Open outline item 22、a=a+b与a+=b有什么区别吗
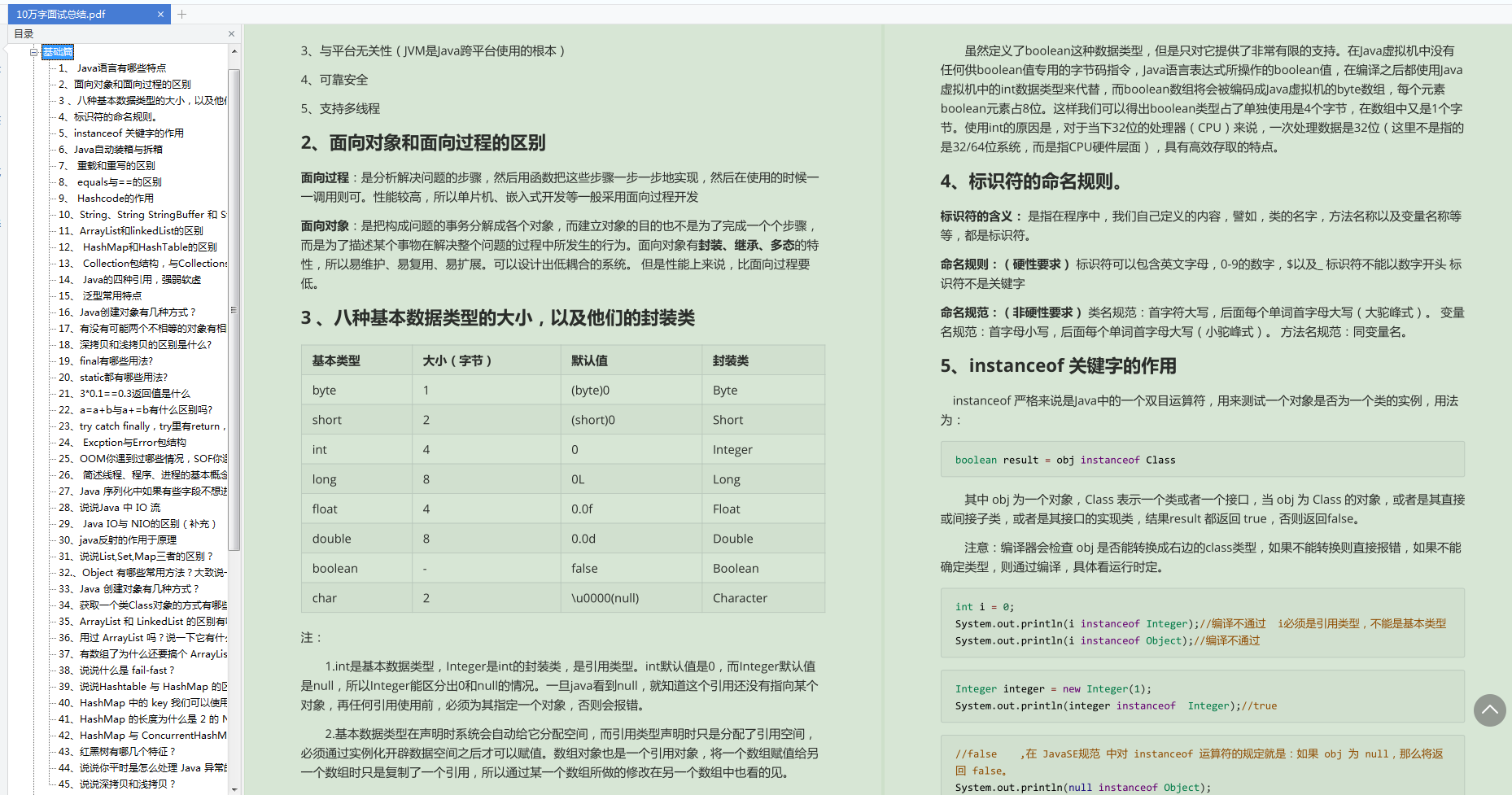1512x795 pixels. click(135, 410)
